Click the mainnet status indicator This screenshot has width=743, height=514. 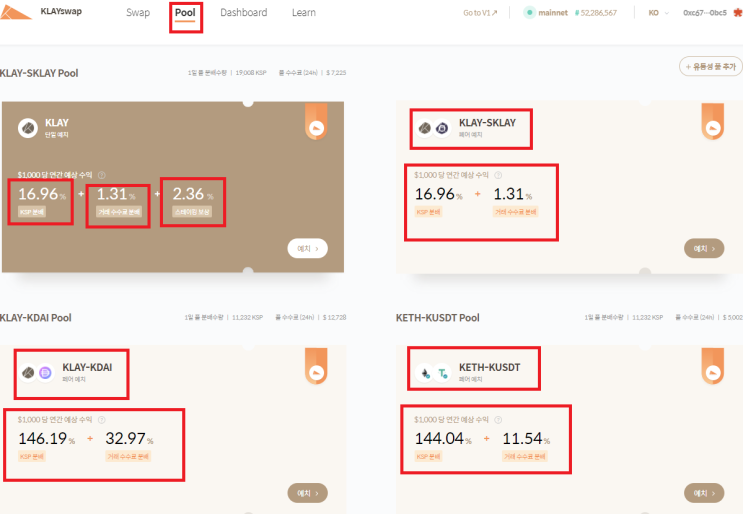[545, 13]
